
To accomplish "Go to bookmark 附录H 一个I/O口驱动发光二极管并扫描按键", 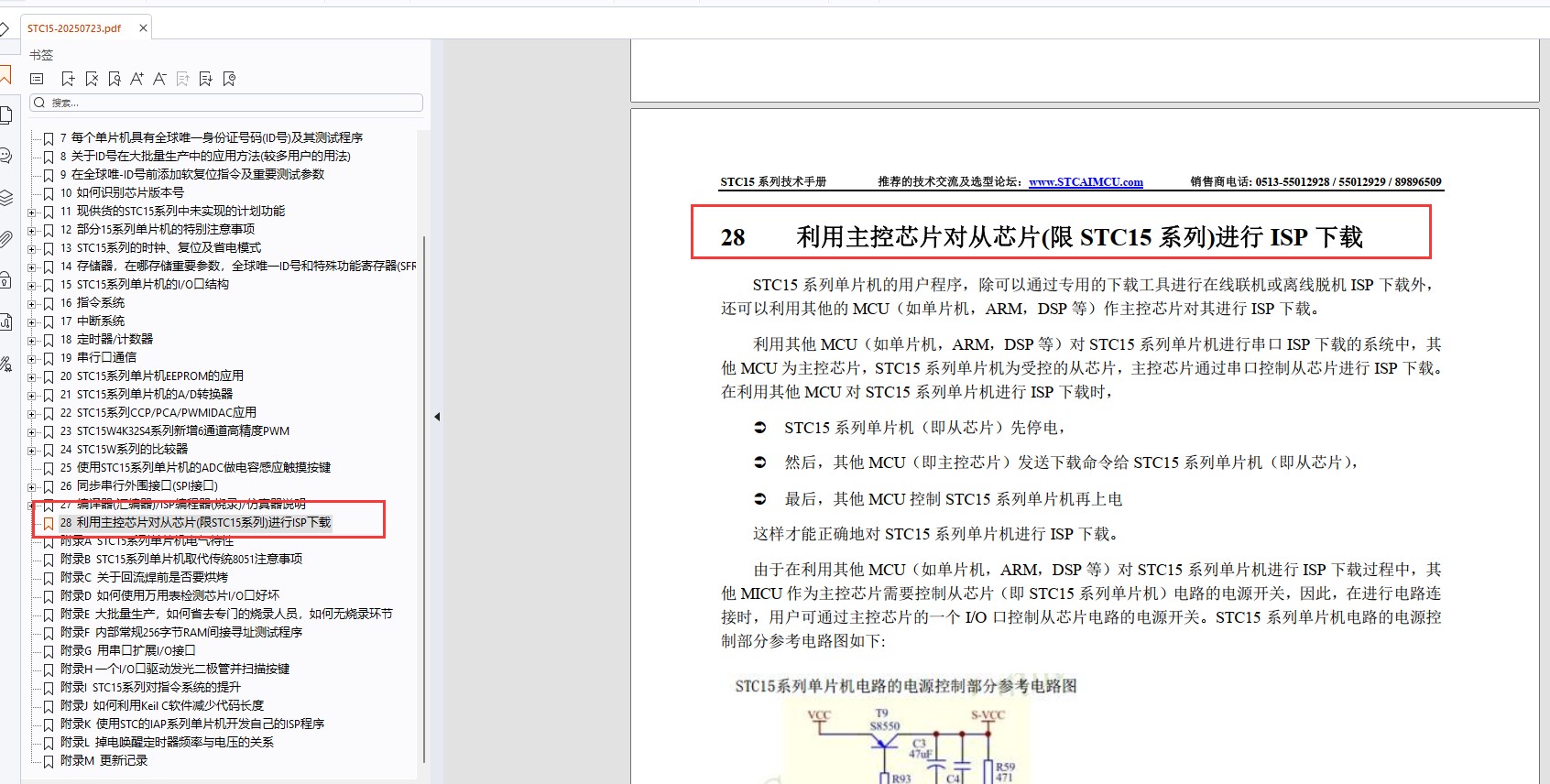I will click(x=175, y=669).
